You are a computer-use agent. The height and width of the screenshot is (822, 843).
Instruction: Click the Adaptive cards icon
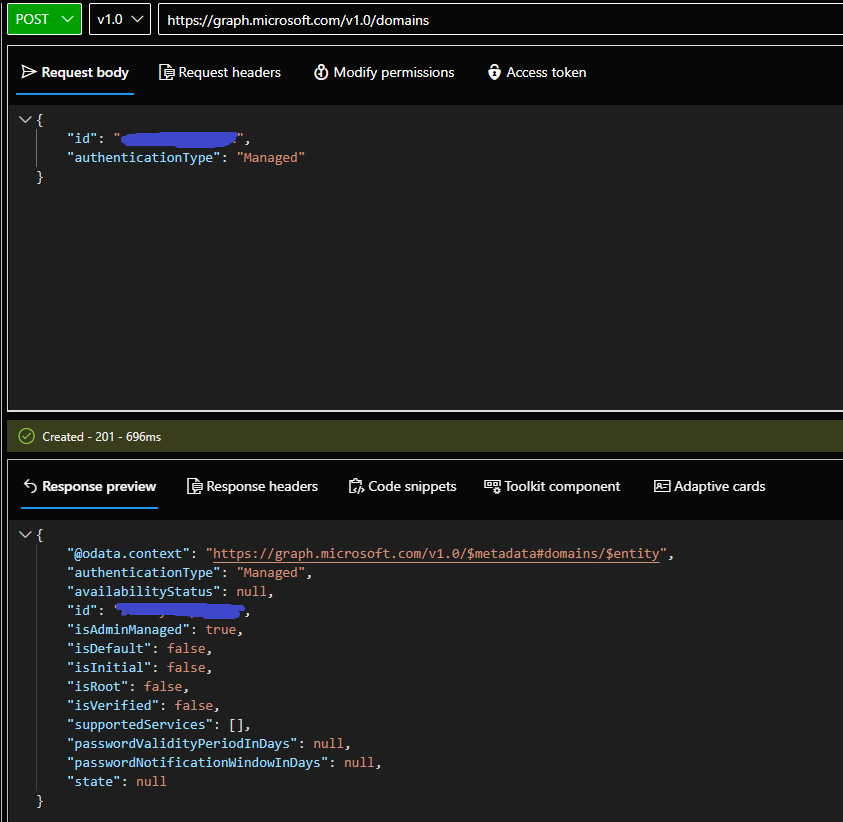[x=662, y=486]
